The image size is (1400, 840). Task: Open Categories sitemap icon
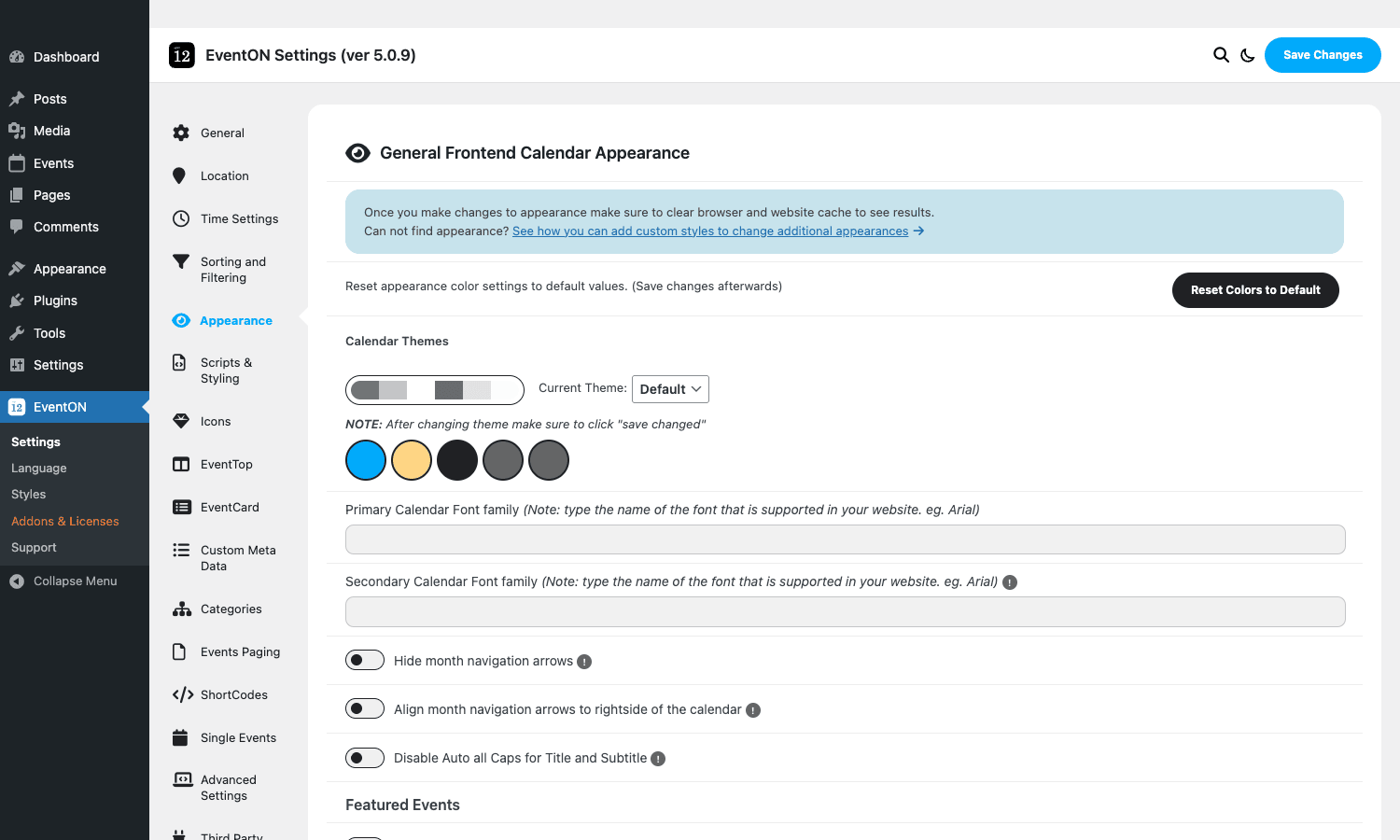[x=182, y=609]
